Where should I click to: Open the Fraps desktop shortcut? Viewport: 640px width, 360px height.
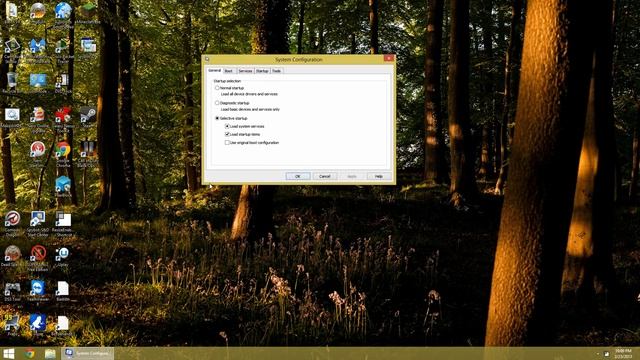[x=12, y=325]
